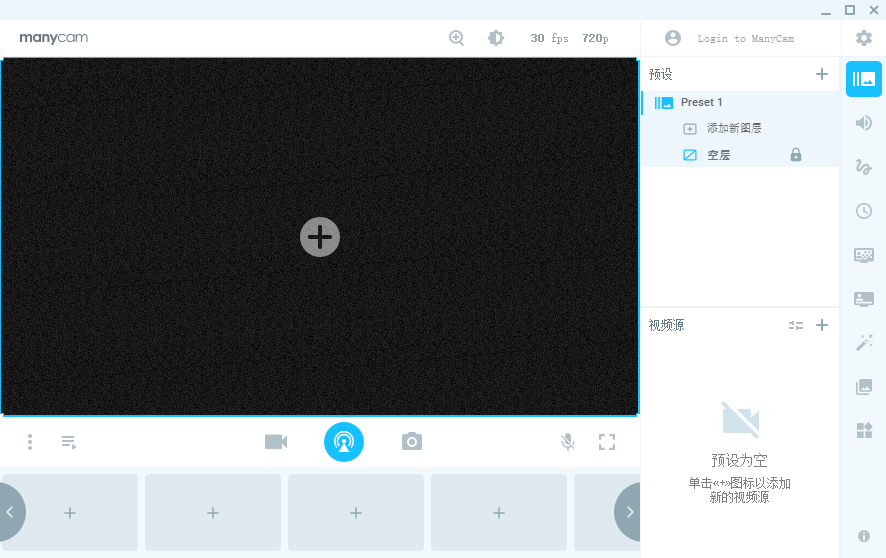
Task: Open the playlist icon below the preview
Action: tap(69, 442)
